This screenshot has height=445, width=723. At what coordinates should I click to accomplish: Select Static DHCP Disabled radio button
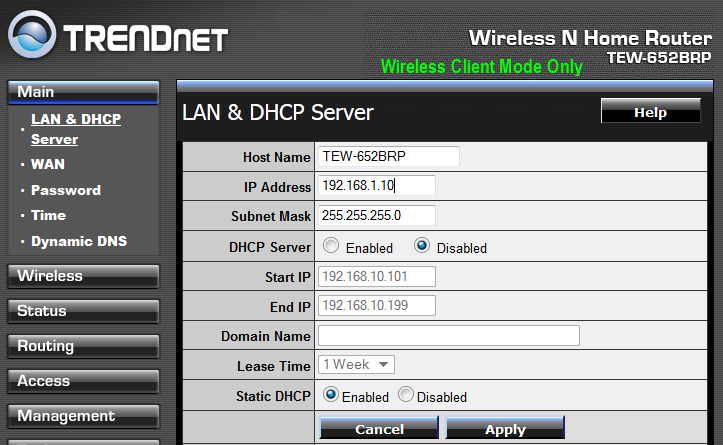point(406,394)
